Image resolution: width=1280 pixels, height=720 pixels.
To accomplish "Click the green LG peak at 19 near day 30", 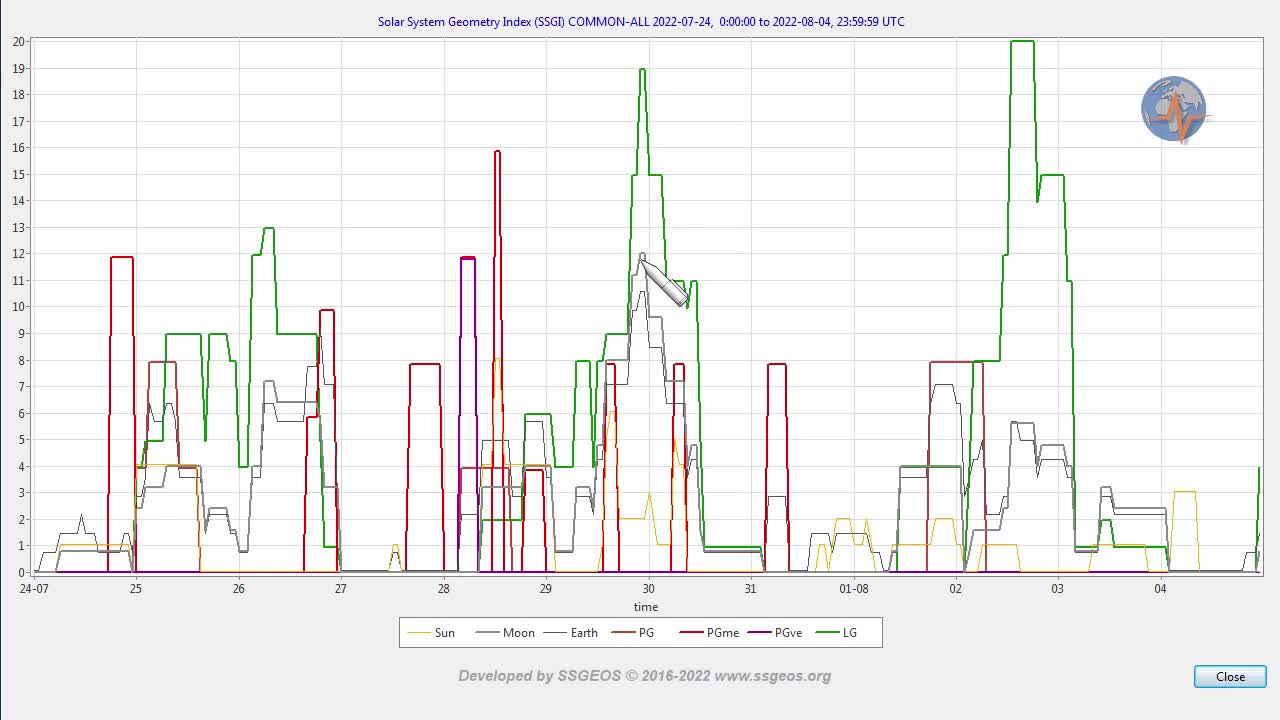I will point(642,69).
